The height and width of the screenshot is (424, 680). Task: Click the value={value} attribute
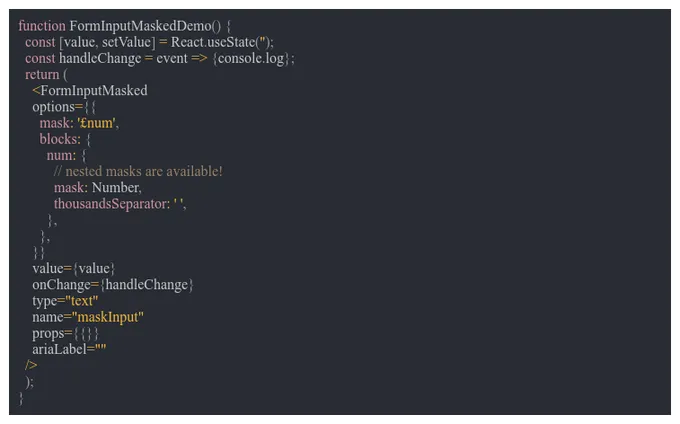[73, 269]
